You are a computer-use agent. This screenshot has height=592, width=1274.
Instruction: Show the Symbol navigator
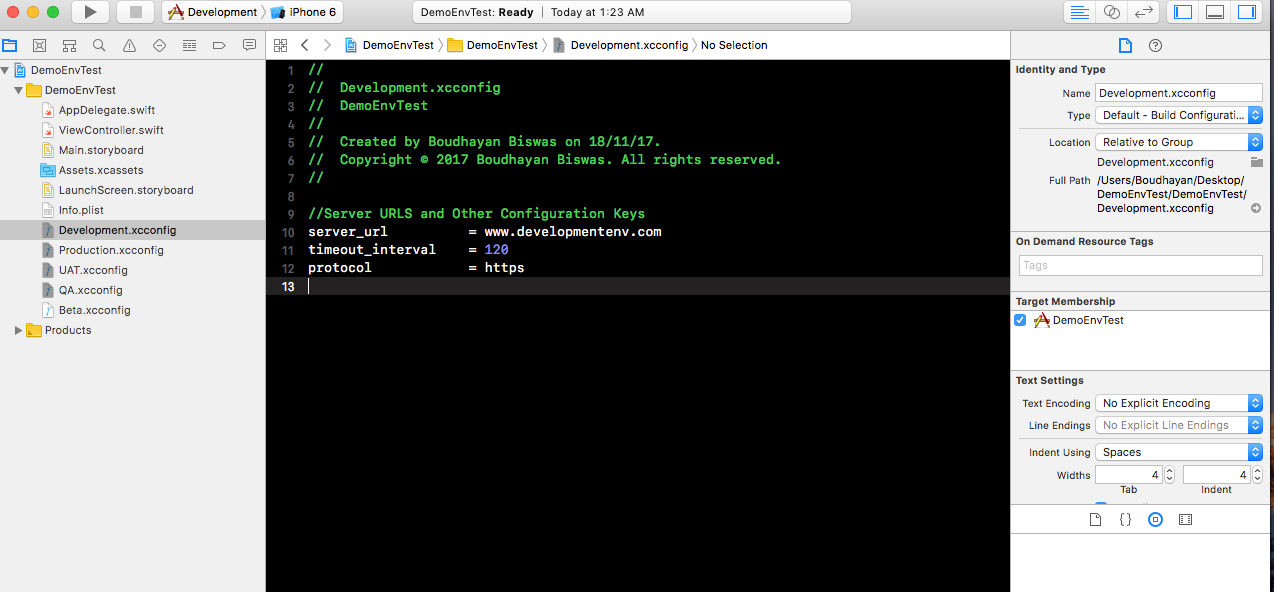[69, 45]
